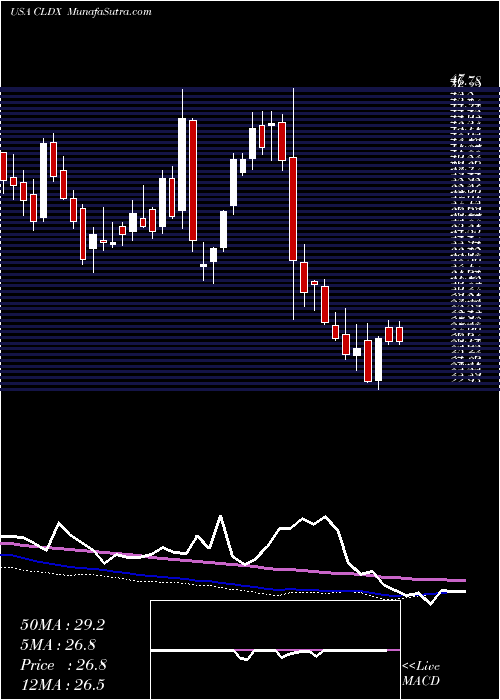500x700 pixels.
Task: Click inside the MACD histogram box
Action: 275,650
